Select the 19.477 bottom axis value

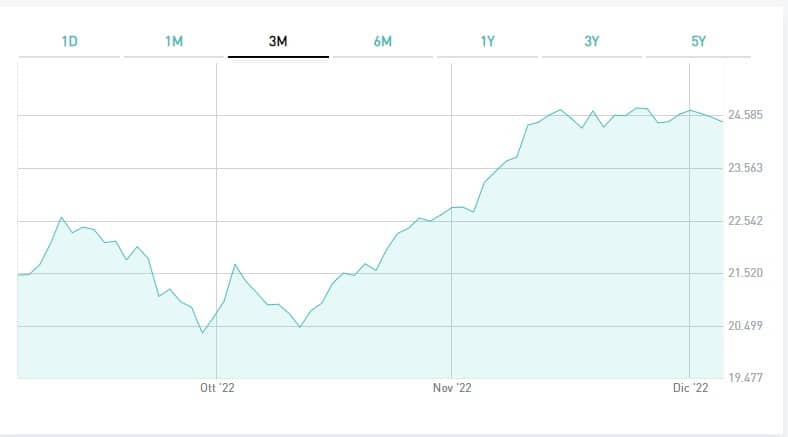coord(746,378)
